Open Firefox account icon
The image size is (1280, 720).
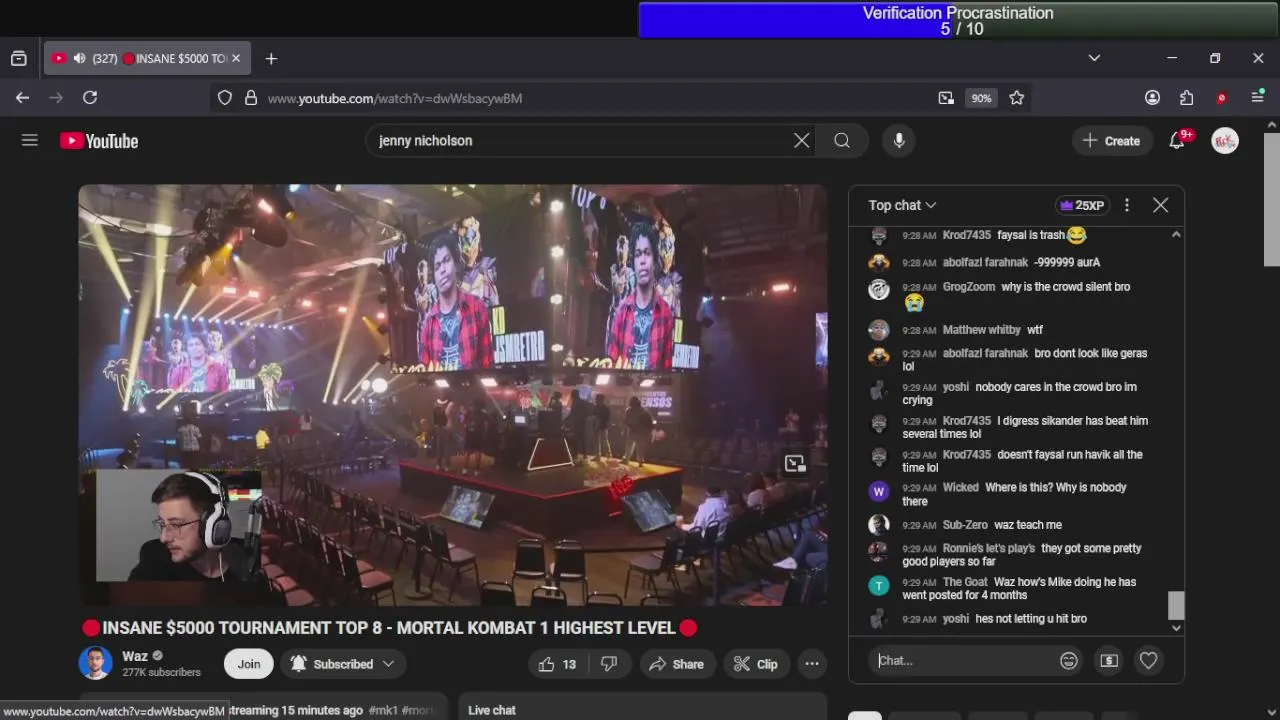click(x=1152, y=98)
